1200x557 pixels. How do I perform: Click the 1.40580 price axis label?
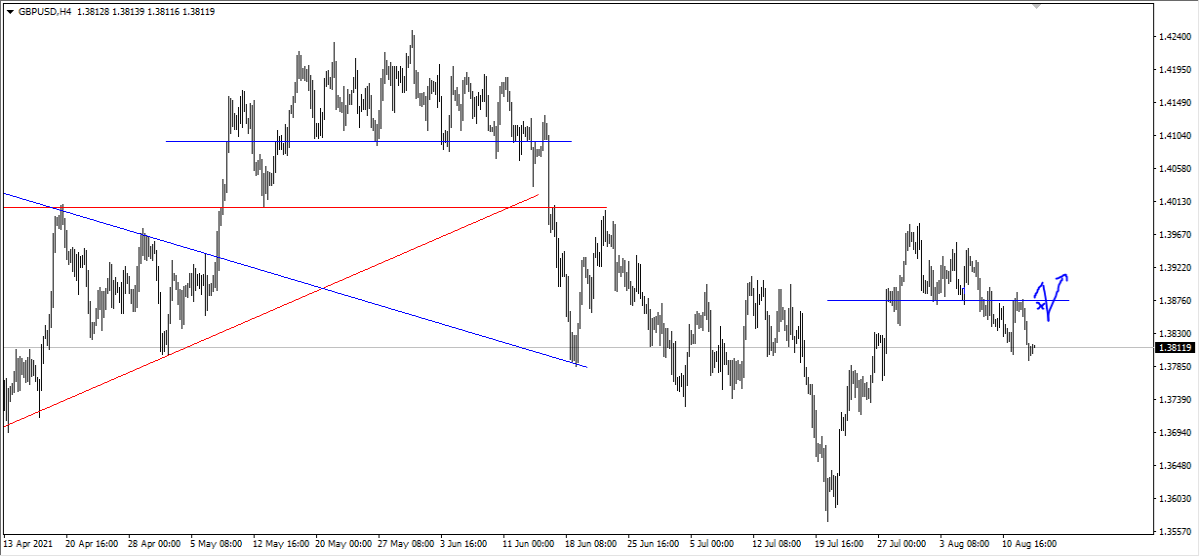(1173, 169)
